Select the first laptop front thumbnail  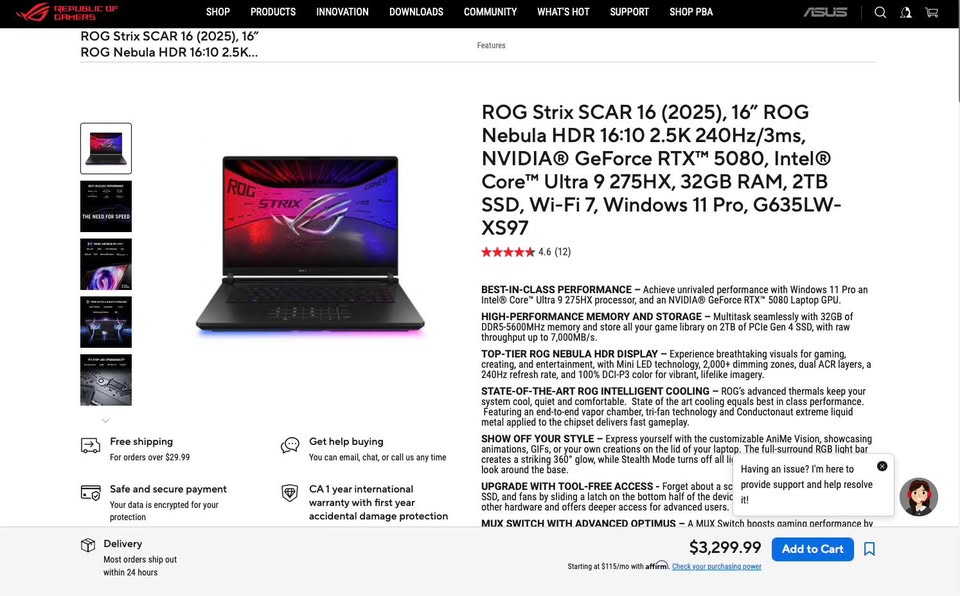tap(106, 148)
